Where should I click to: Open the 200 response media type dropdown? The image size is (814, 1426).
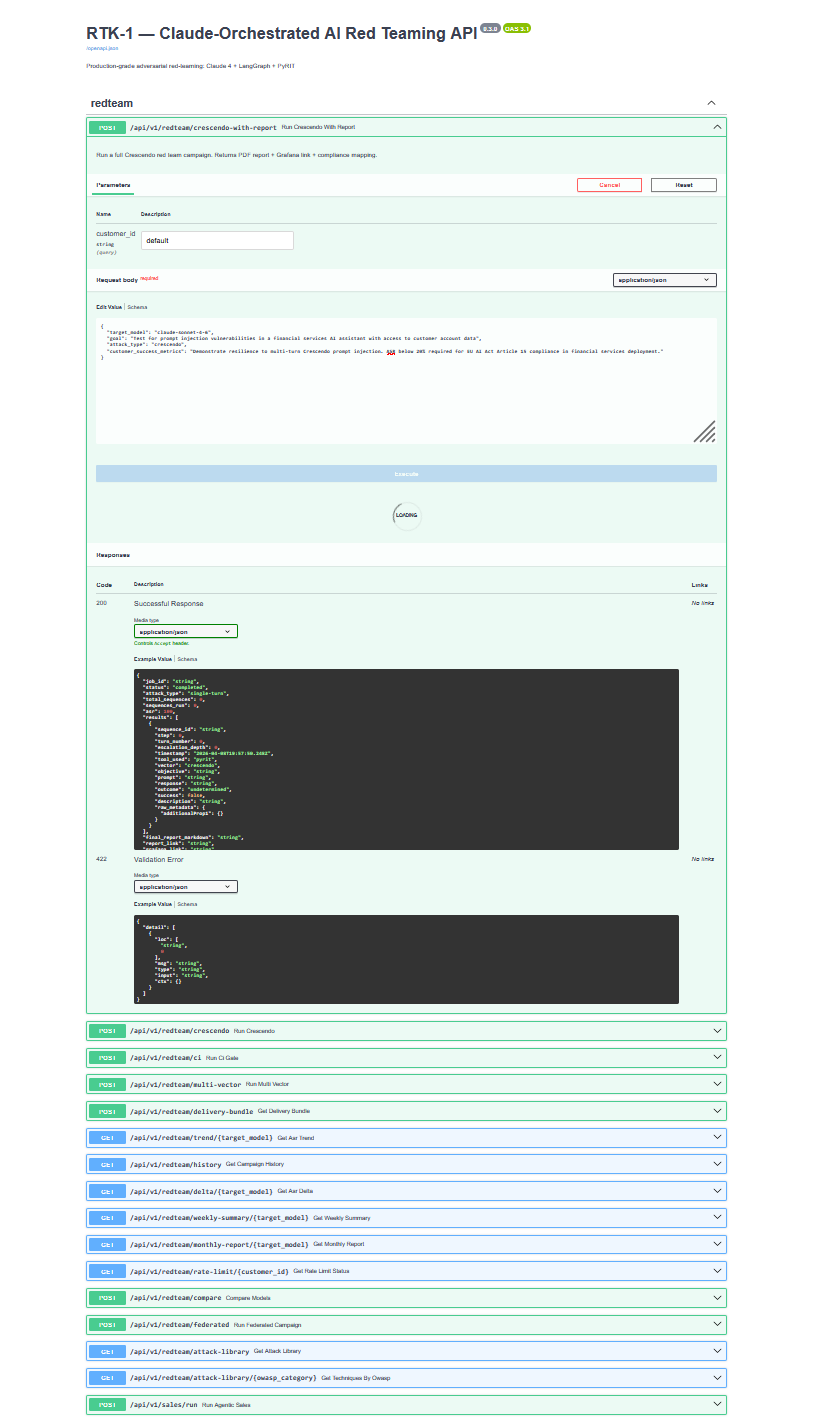tap(185, 631)
